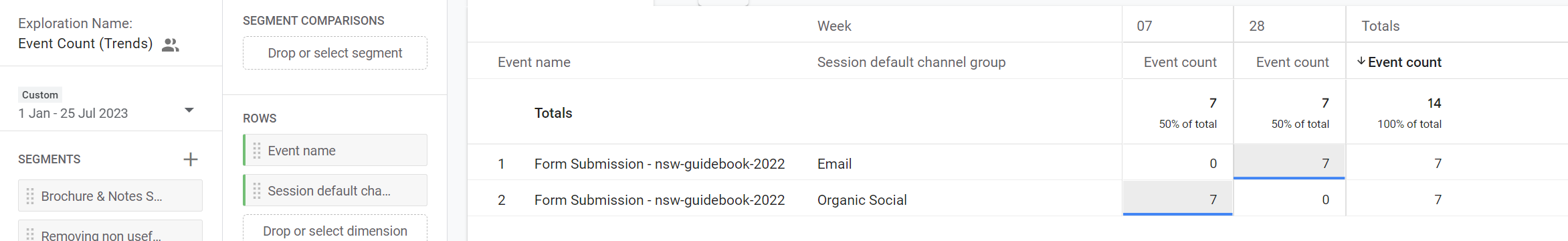The height and width of the screenshot is (241, 1568).
Task: Click Drop or select dimension box
Action: coord(335,228)
